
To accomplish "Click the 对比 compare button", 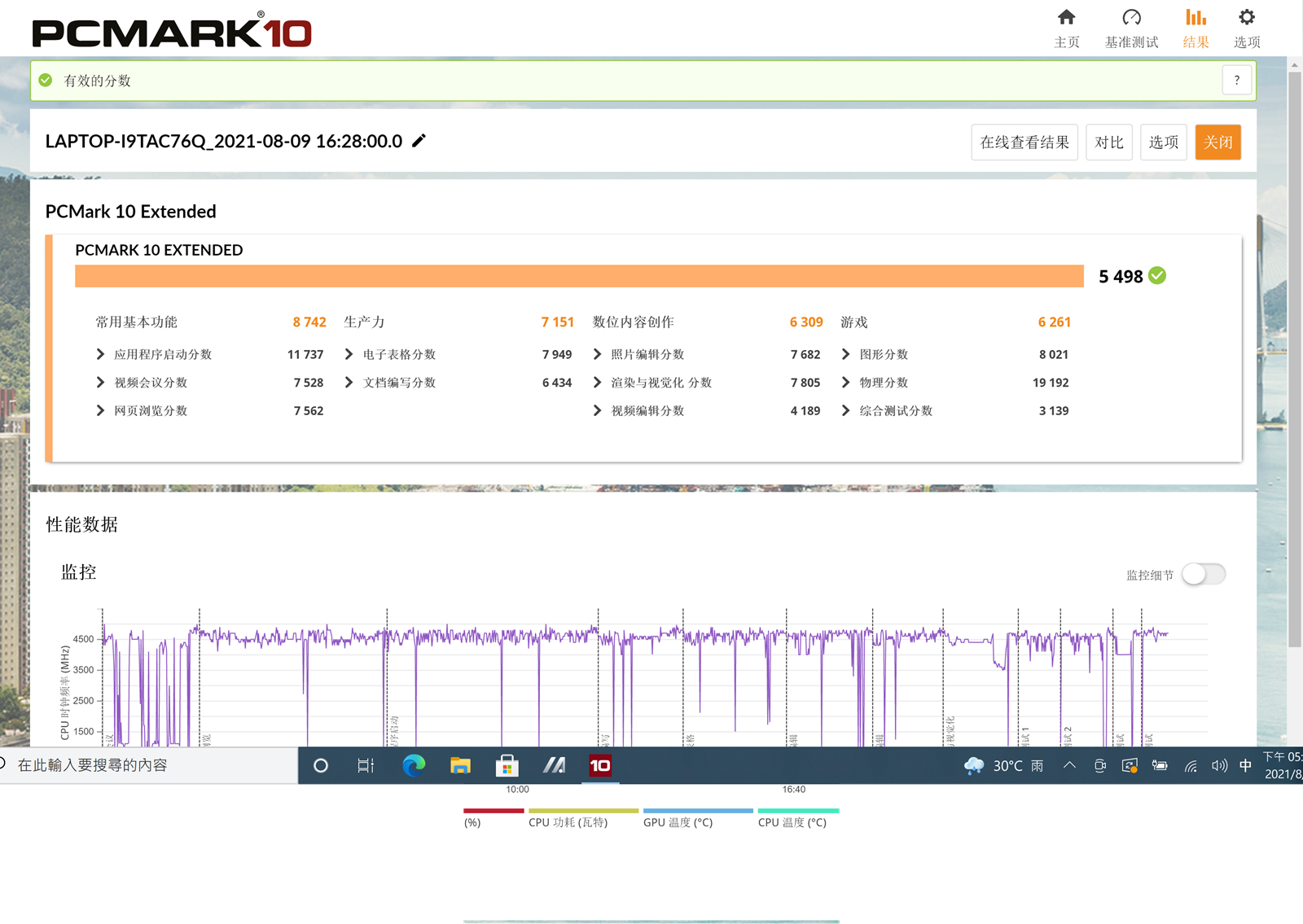I will pos(1108,142).
